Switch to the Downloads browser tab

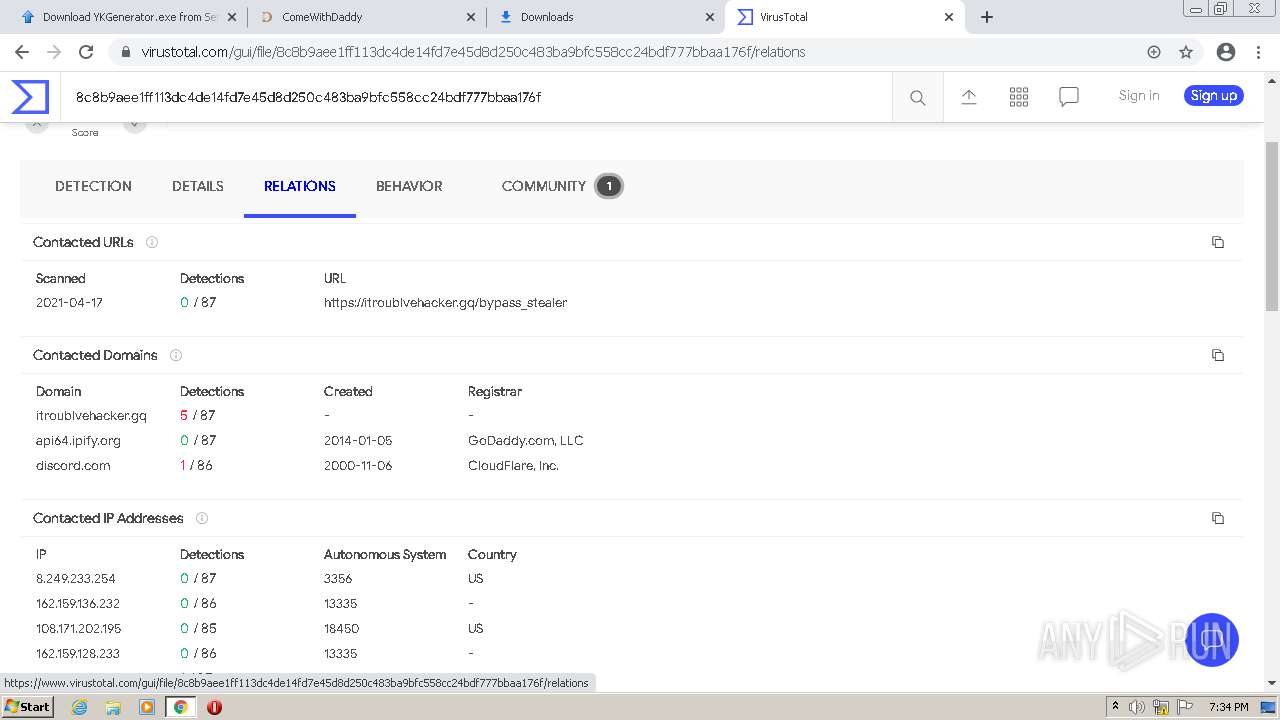tap(605, 17)
